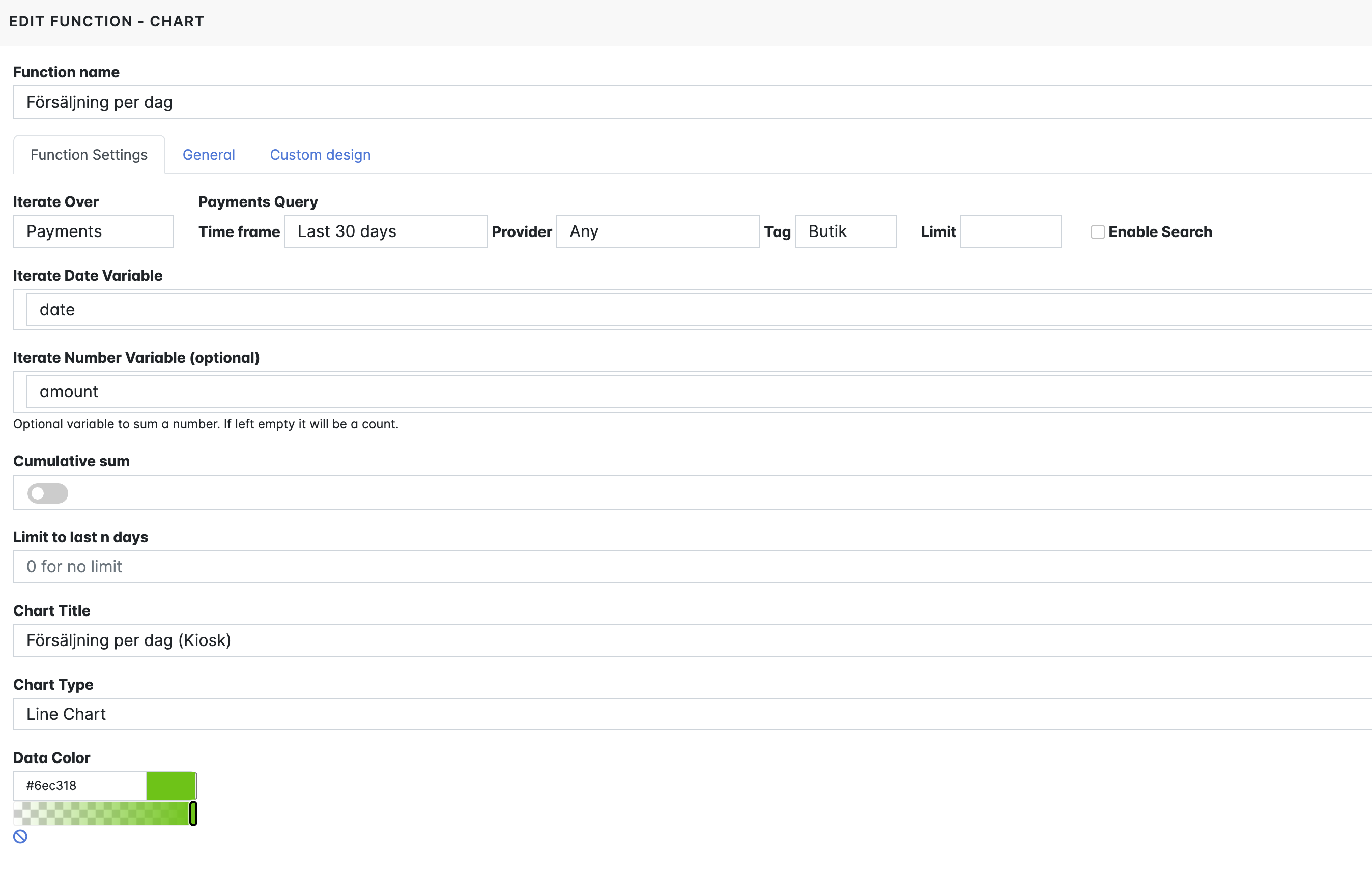Click the green Data Color swatch
Image resolution: width=1372 pixels, height=878 pixels.
[171, 785]
